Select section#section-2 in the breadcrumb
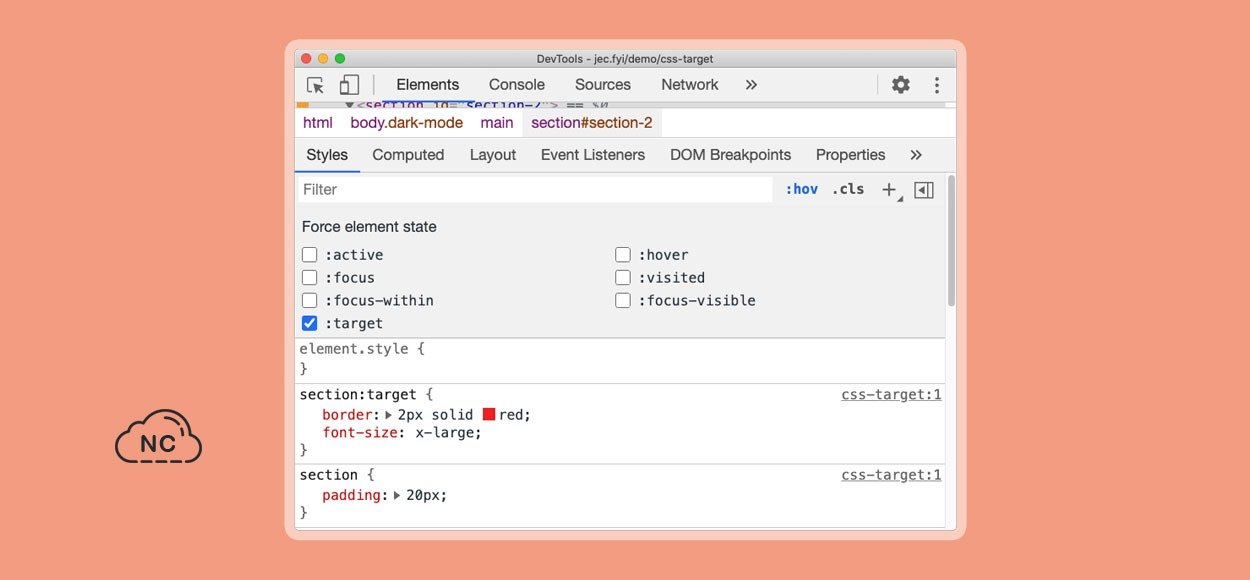 592,123
